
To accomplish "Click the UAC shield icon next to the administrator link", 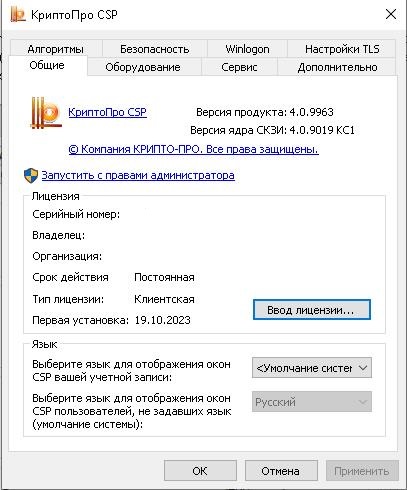I will coord(31,176).
